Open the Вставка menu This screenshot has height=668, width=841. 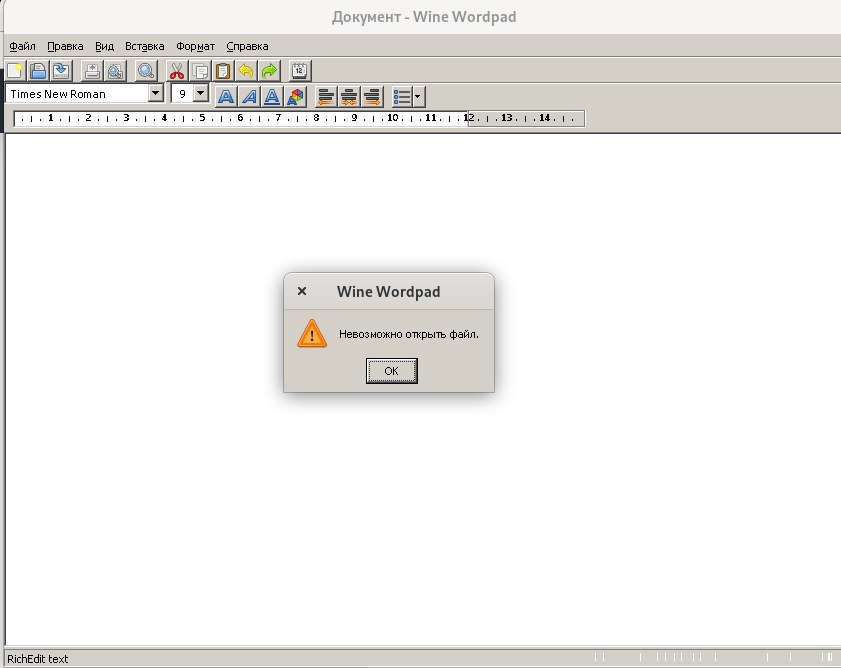[x=144, y=46]
